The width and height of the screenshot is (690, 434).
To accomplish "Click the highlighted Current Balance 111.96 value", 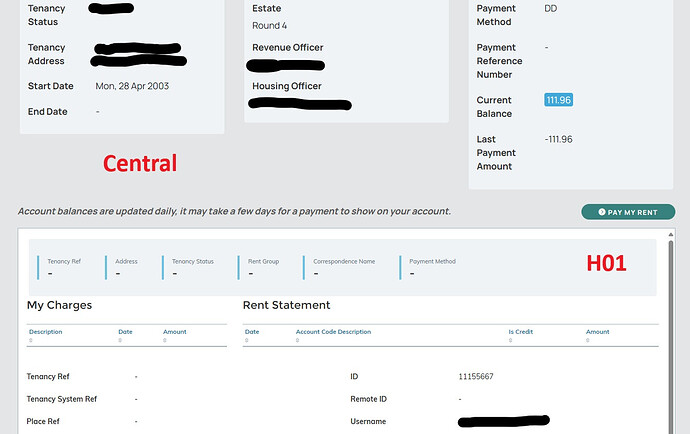I will point(558,100).
